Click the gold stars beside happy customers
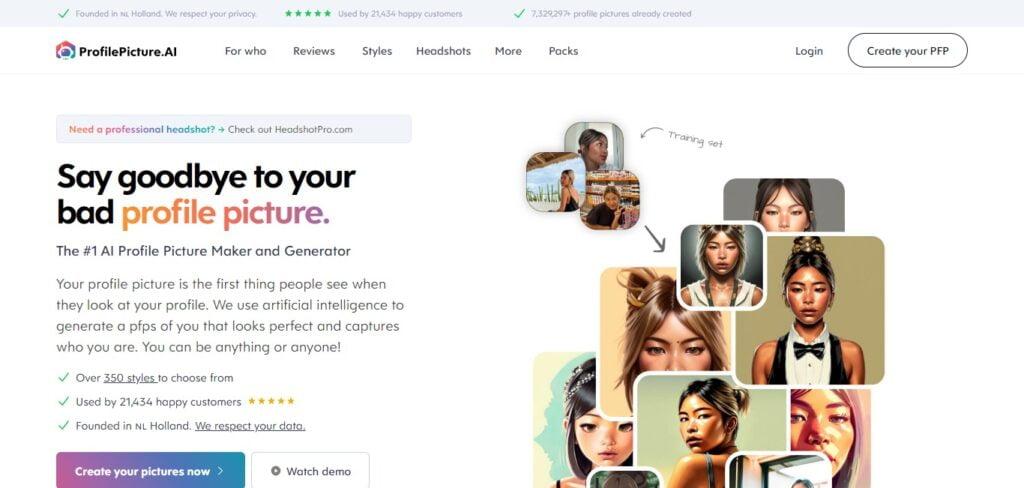1024x488 pixels. coord(271,401)
